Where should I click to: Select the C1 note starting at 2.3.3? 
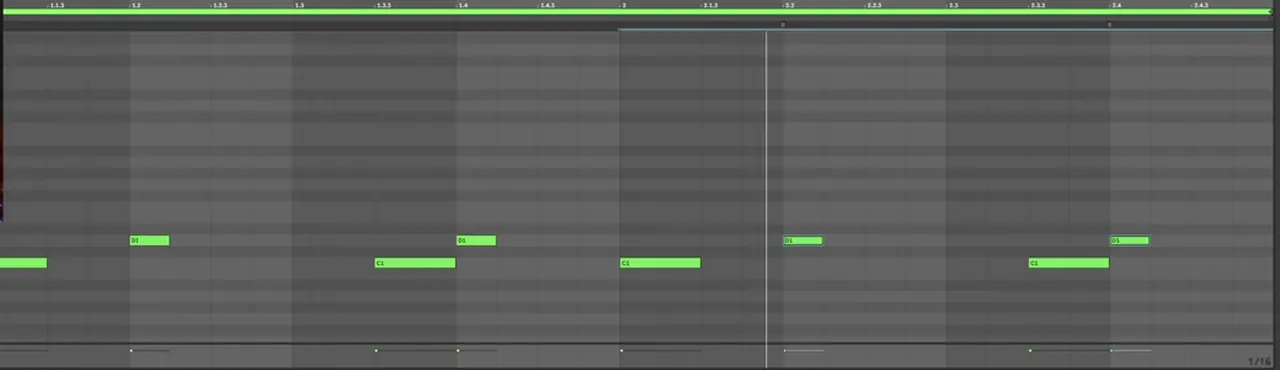[x=1069, y=263]
